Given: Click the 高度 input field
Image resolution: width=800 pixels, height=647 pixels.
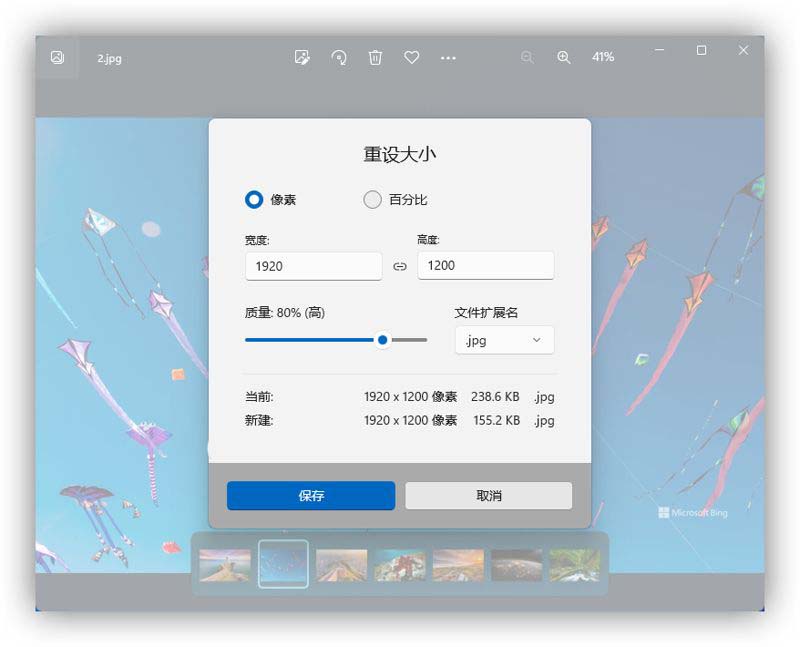Looking at the screenshot, I should tap(485, 266).
